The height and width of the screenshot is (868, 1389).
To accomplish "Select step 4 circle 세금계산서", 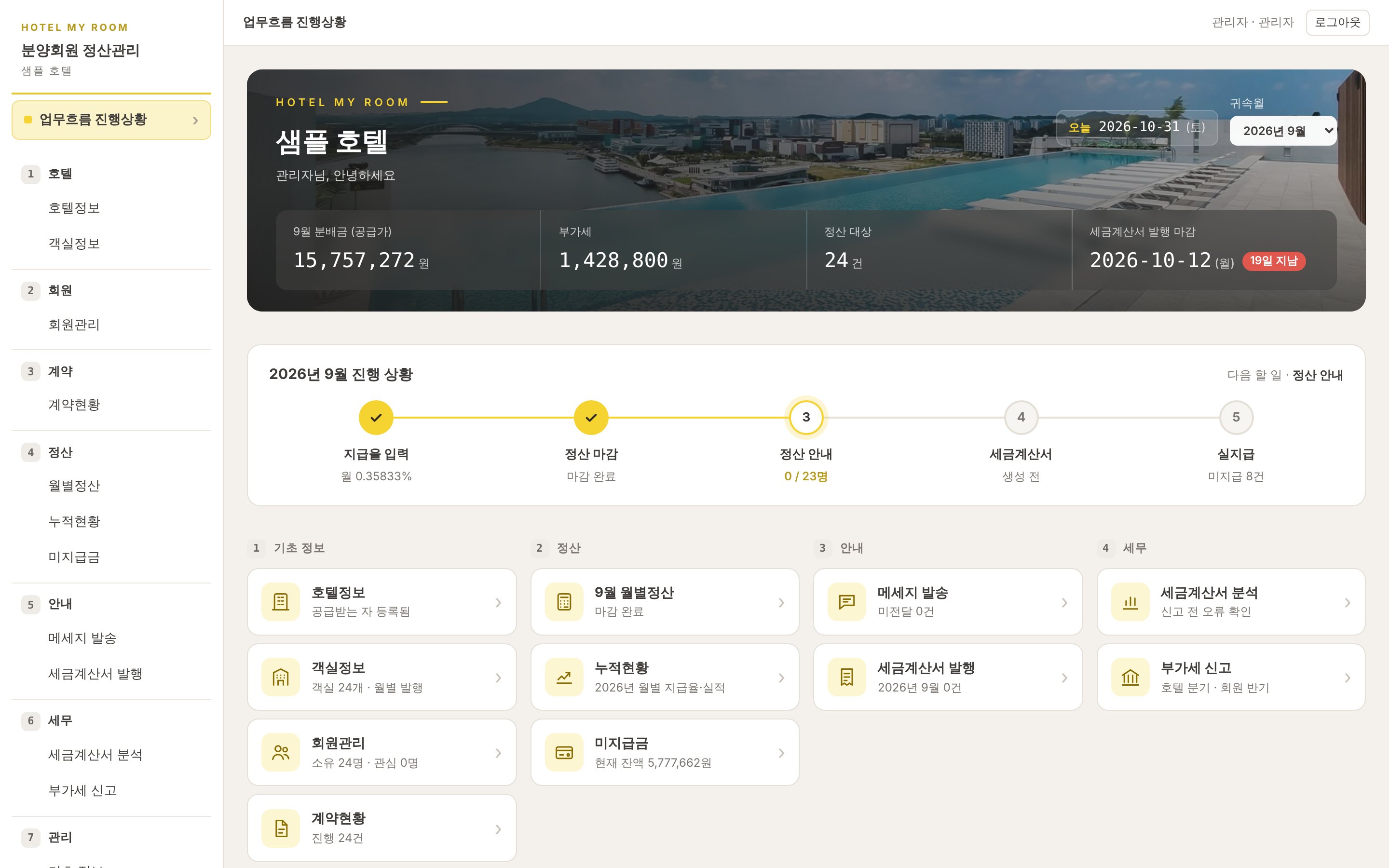I will [1021, 417].
